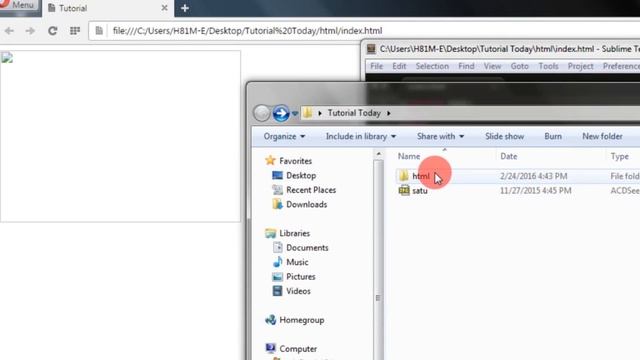Expand arrow before Tutorial Today breadcrumb

(320, 113)
